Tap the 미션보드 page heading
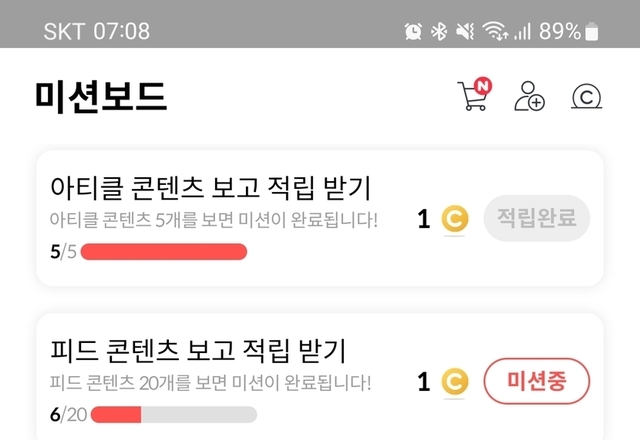 tap(100, 96)
